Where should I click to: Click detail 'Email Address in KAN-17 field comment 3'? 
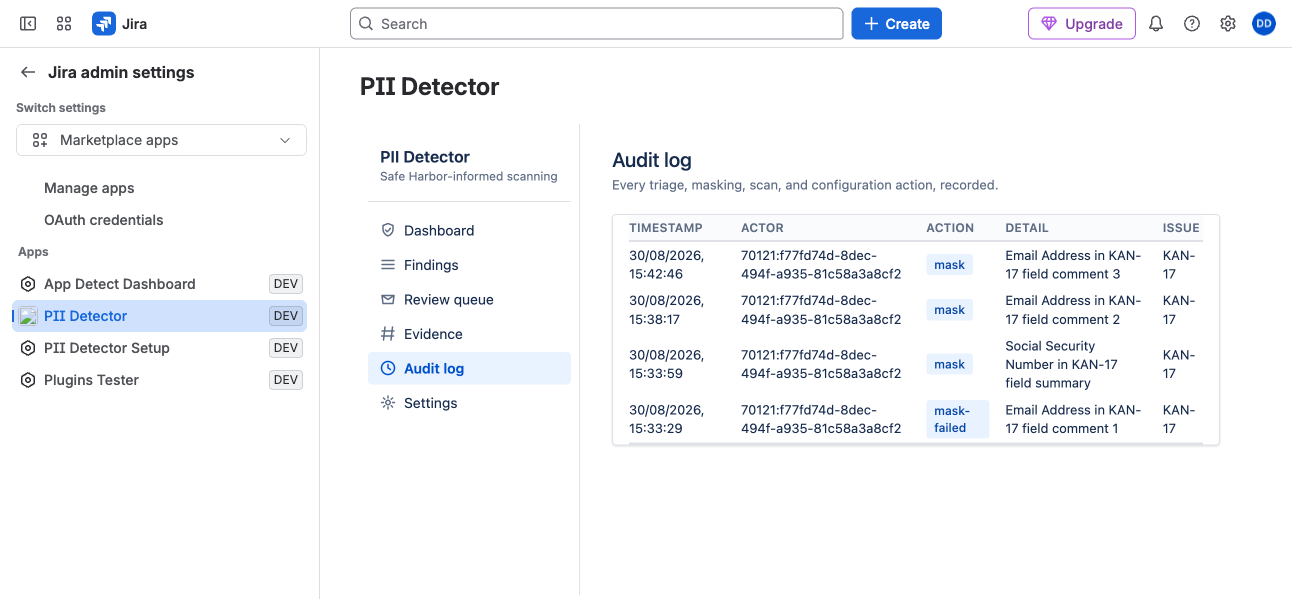pos(1072,265)
